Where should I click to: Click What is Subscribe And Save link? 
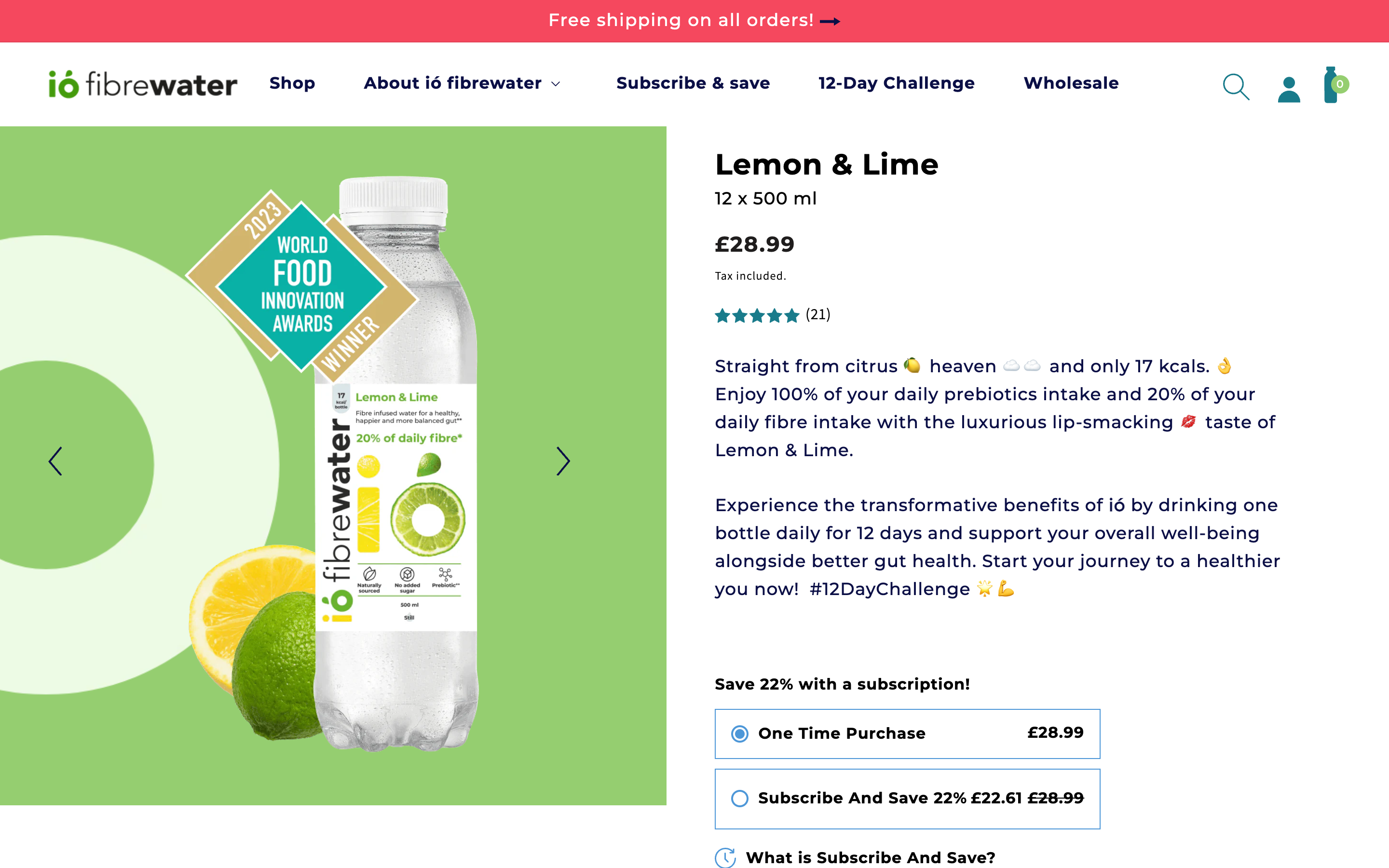pos(870,857)
